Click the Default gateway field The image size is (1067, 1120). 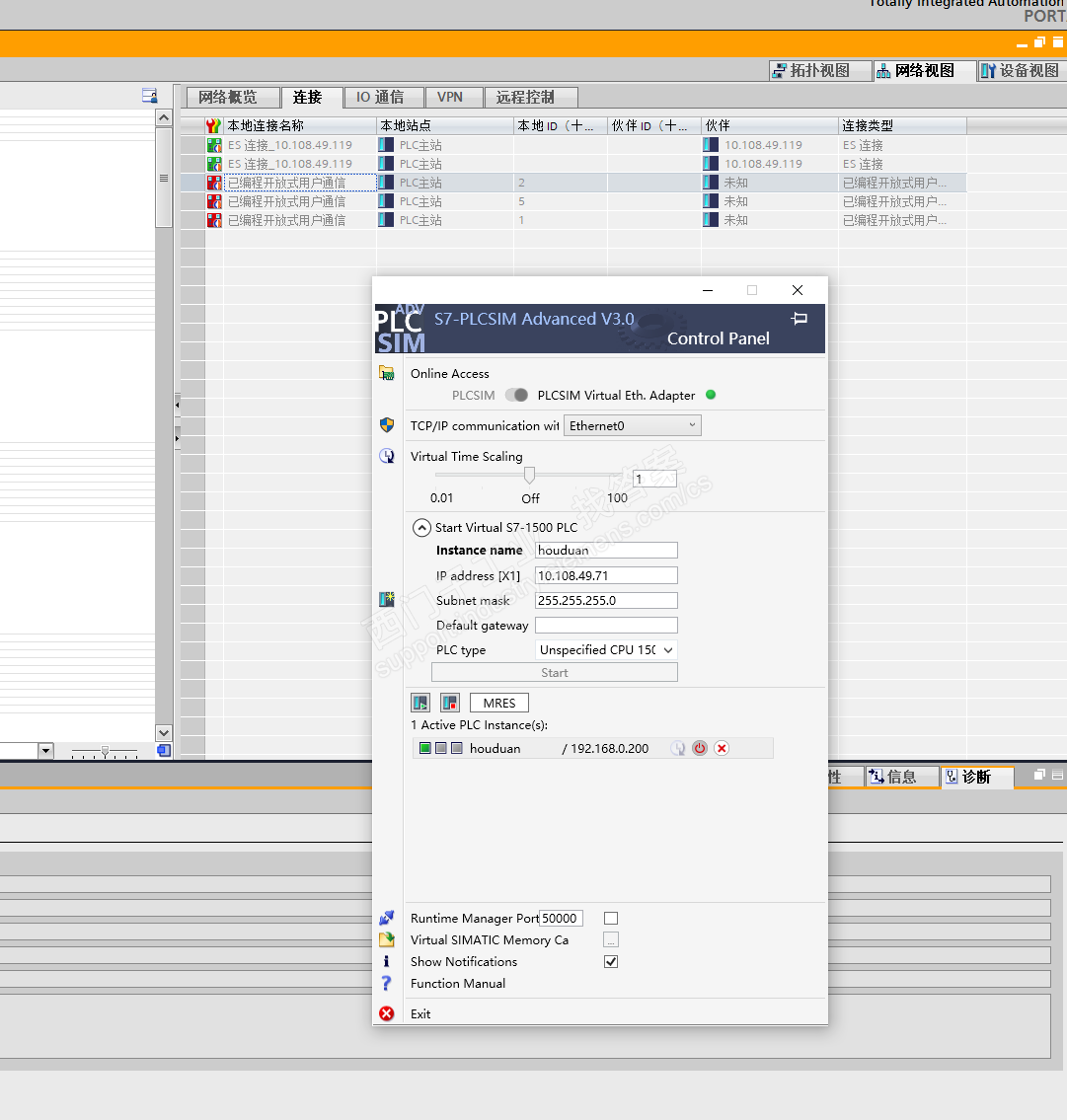[606, 625]
